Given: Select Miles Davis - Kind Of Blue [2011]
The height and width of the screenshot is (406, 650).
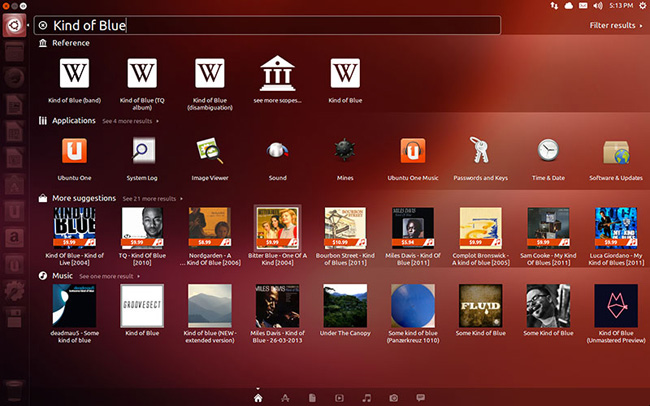Looking at the screenshot, I should click(x=413, y=227).
